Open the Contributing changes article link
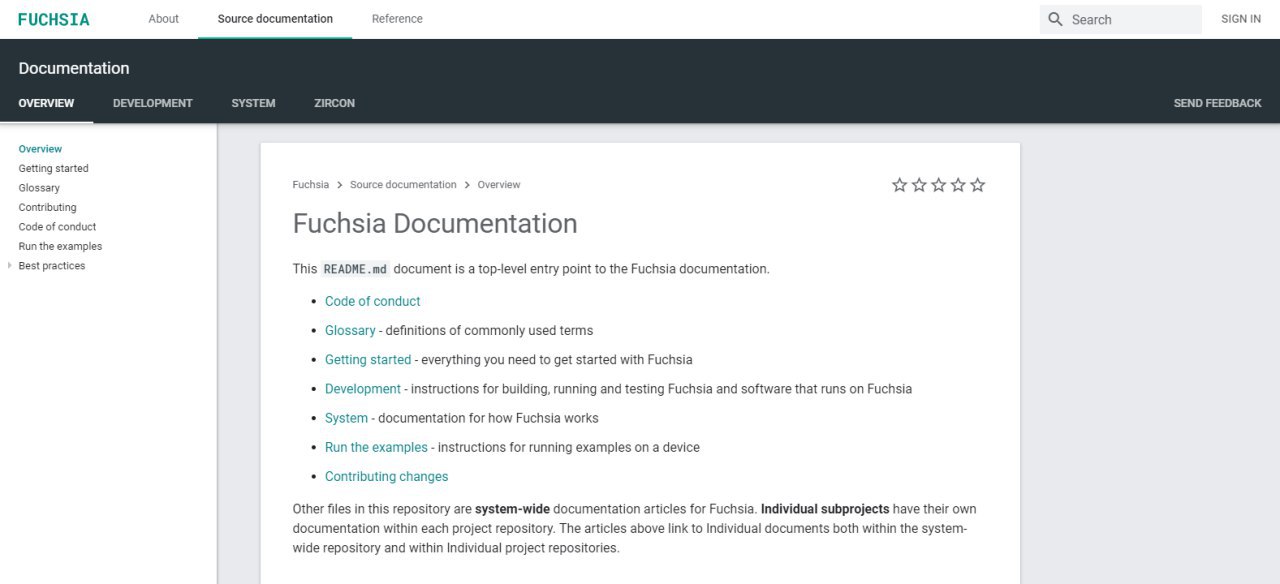The width and height of the screenshot is (1280, 584). (386, 477)
